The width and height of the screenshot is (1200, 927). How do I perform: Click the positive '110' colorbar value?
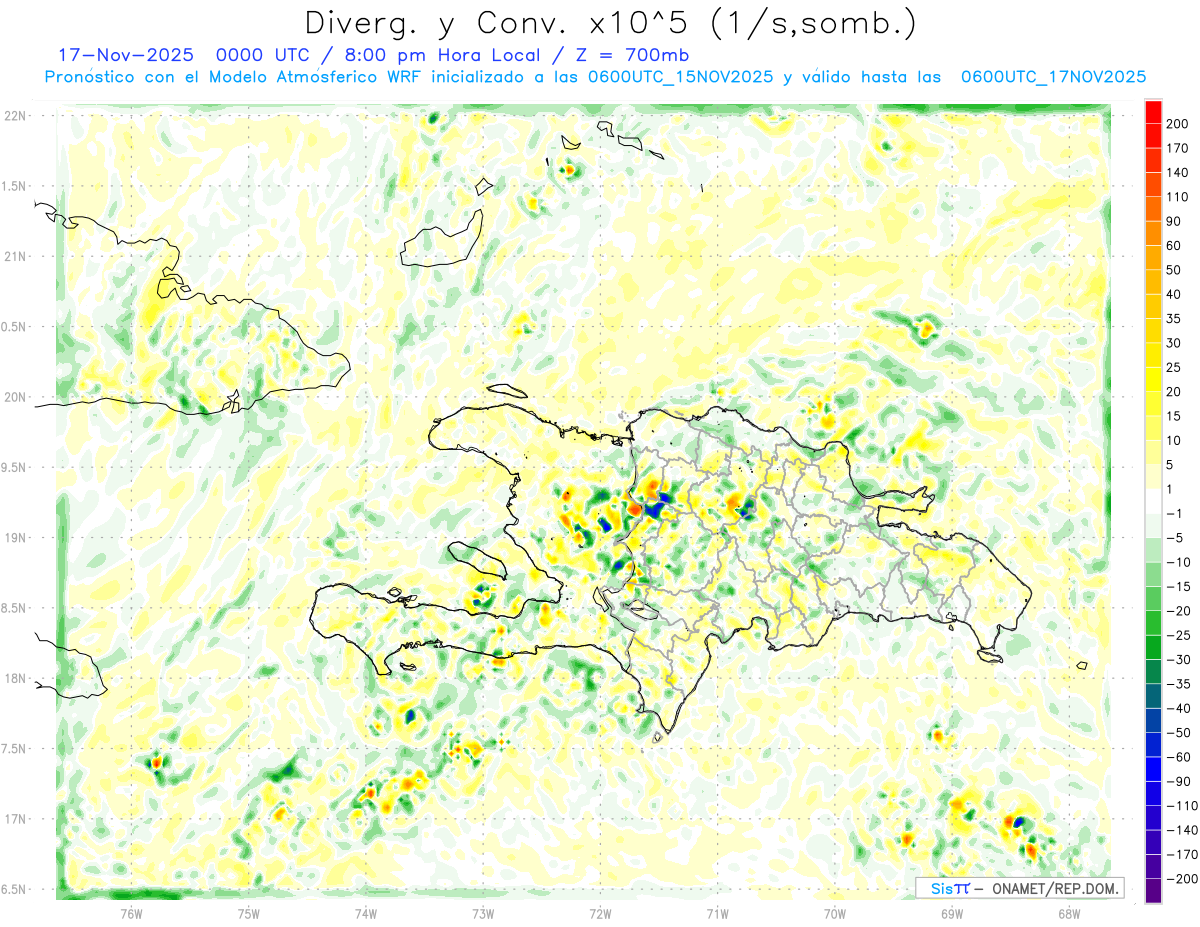coord(1178,197)
